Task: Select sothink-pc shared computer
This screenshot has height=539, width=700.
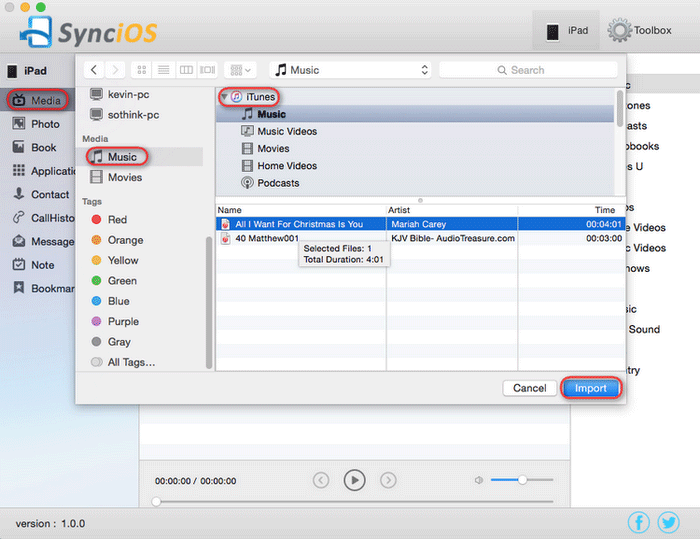Action: coord(125,115)
